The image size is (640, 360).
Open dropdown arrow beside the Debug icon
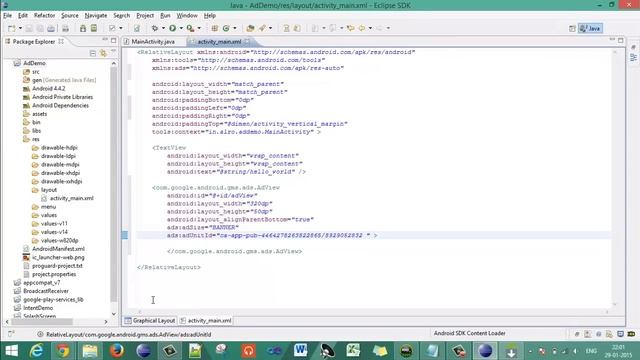(x=163, y=28)
